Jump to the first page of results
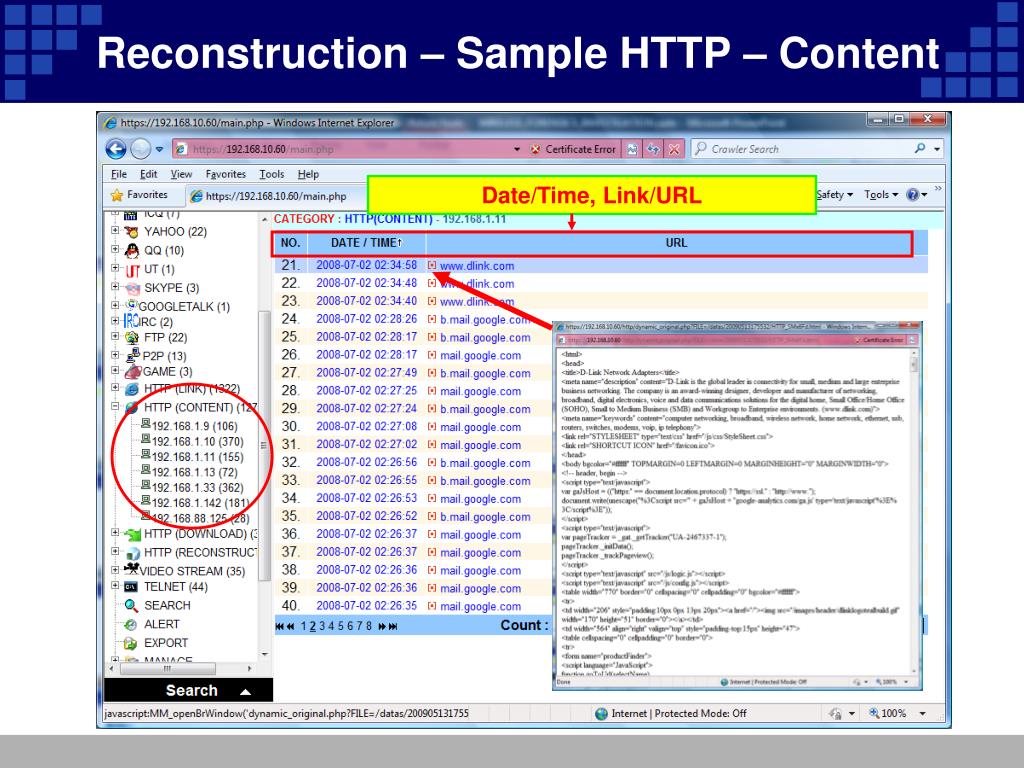This screenshot has height=768, width=1024. [x=280, y=626]
